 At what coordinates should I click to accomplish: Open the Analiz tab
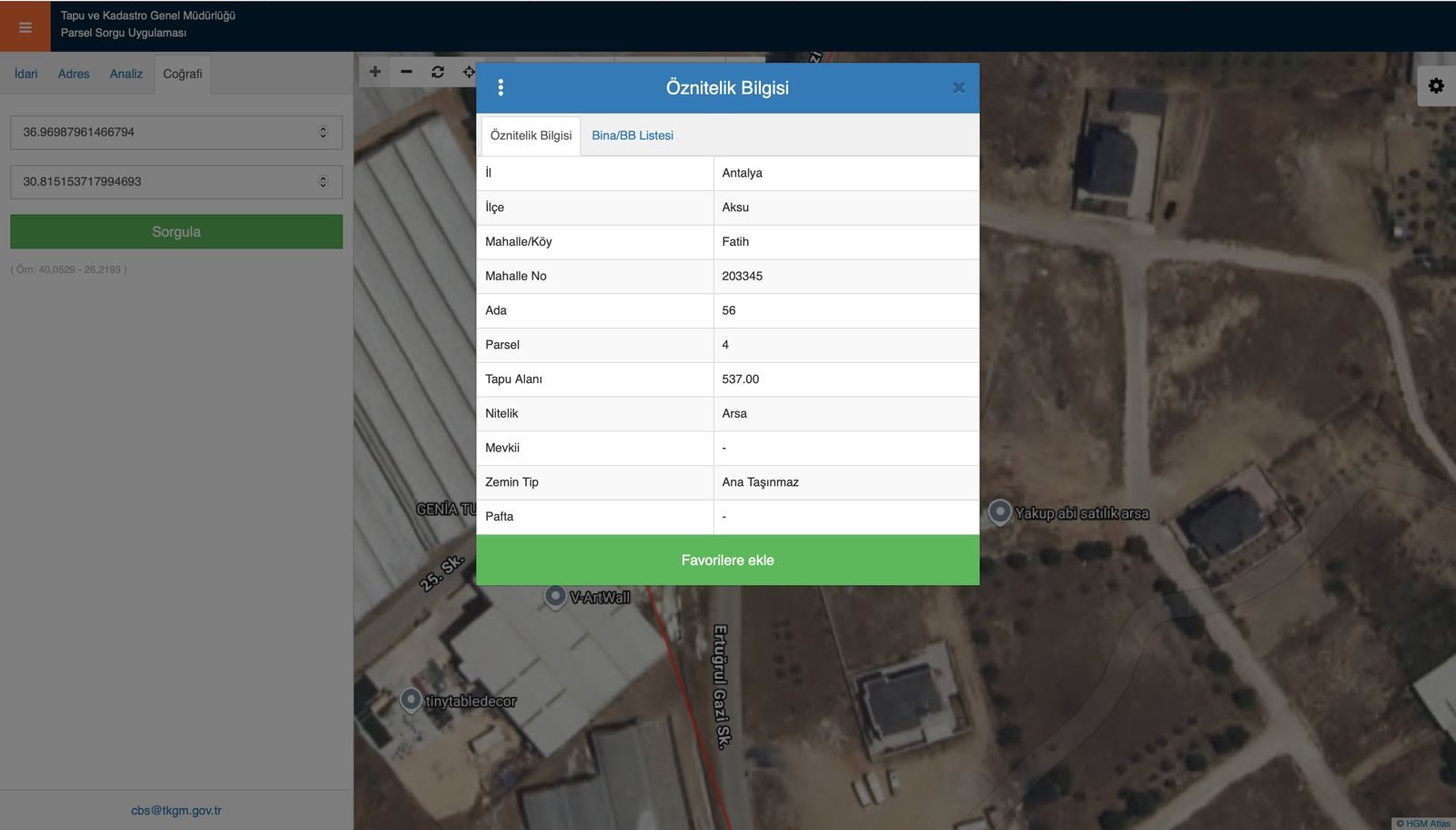point(126,74)
